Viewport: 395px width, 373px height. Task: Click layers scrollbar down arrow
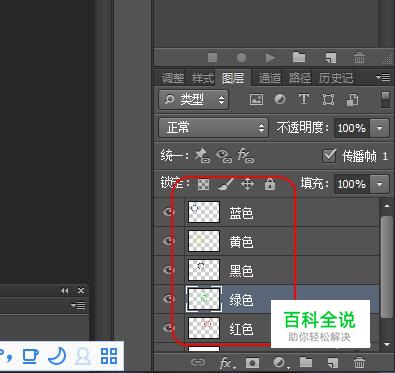pos(387,344)
